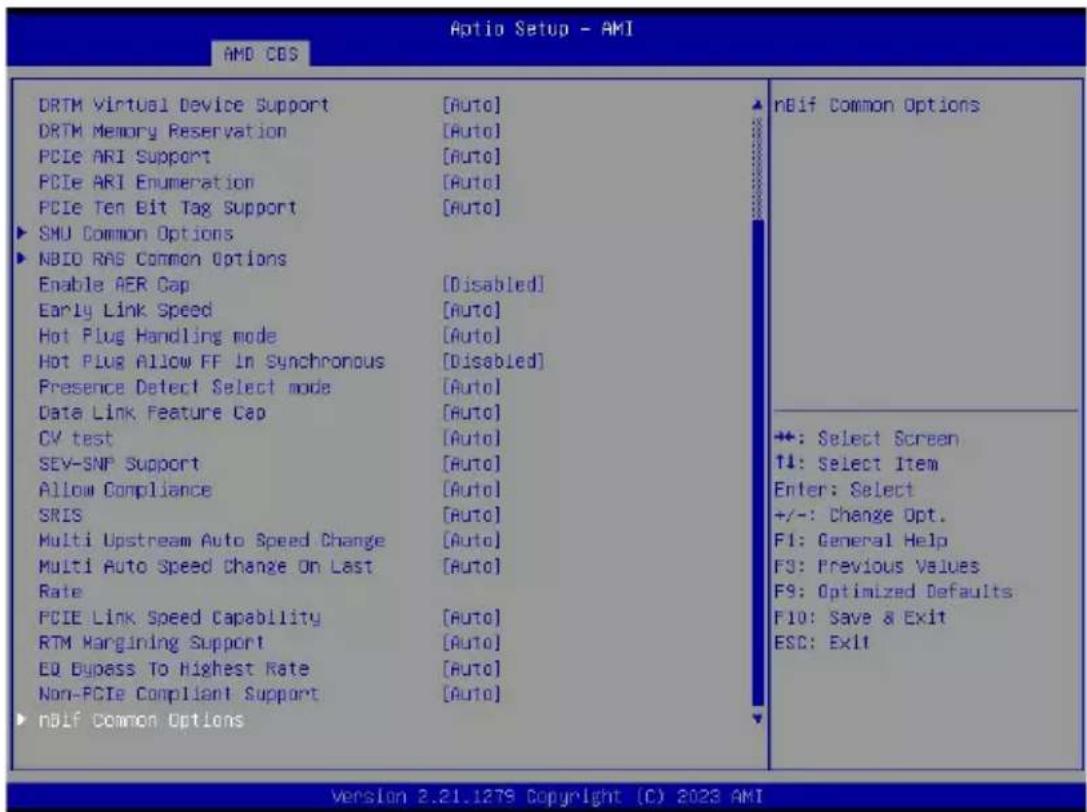Change DRTM Virtual Device Support value
The height and width of the screenshot is (812, 1087).
tap(471, 105)
